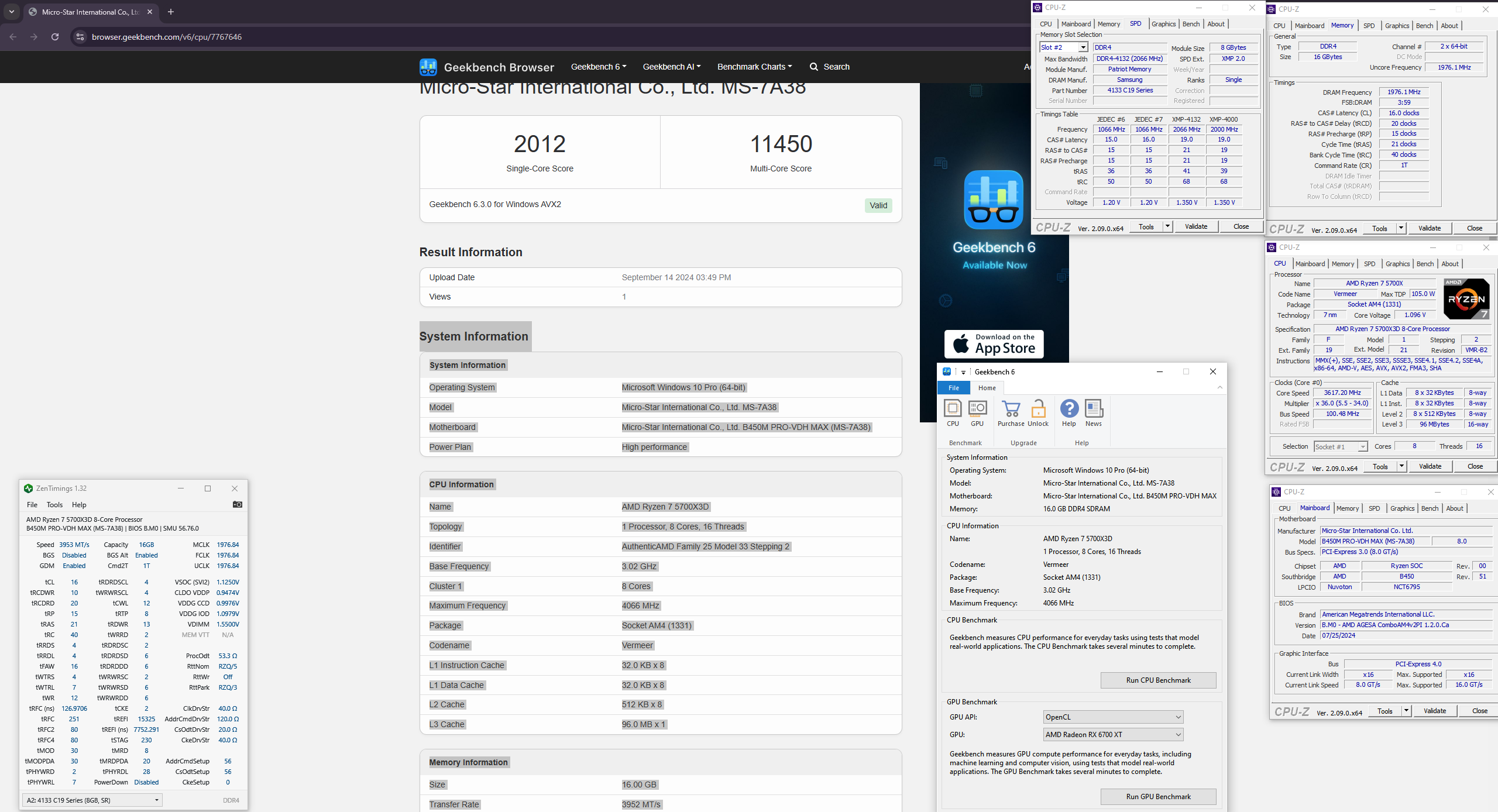The width and height of the screenshot is (1498, 812).
Task: Click Run GPU Benchmark button
Action: [1158, 797]
